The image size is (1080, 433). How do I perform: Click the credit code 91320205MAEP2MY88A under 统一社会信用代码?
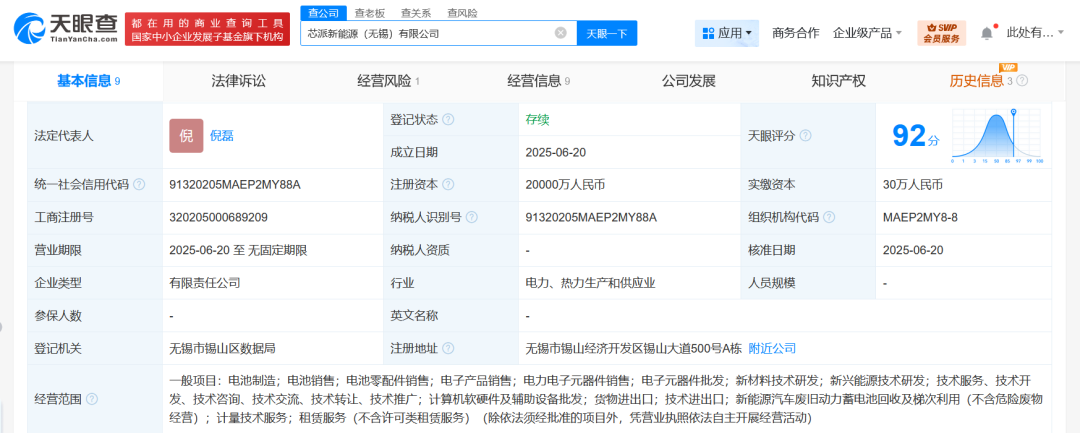(236, 184)
